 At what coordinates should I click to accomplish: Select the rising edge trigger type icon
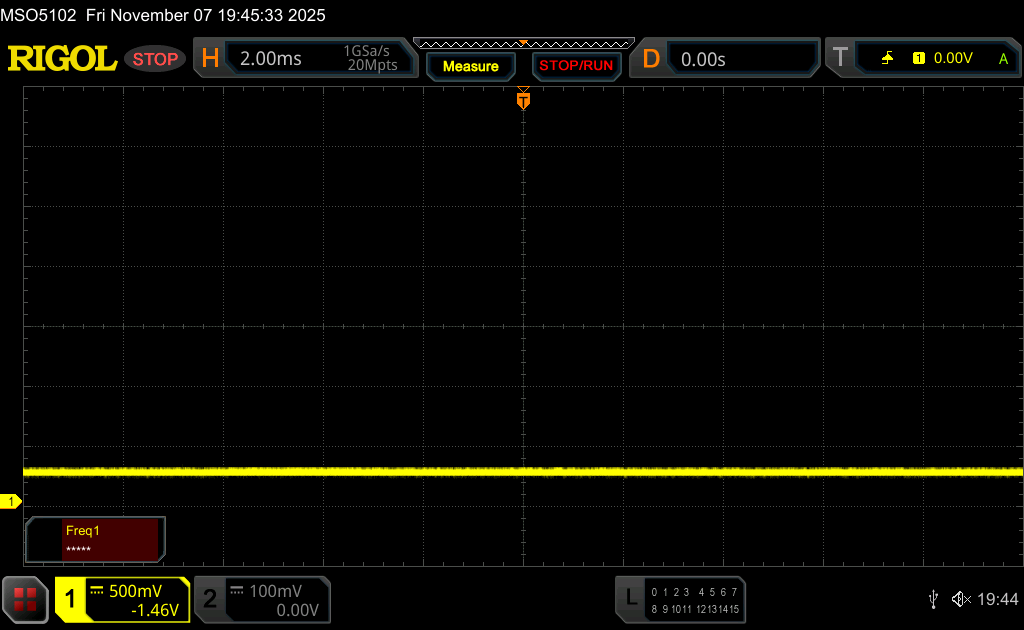coord(887,59)
